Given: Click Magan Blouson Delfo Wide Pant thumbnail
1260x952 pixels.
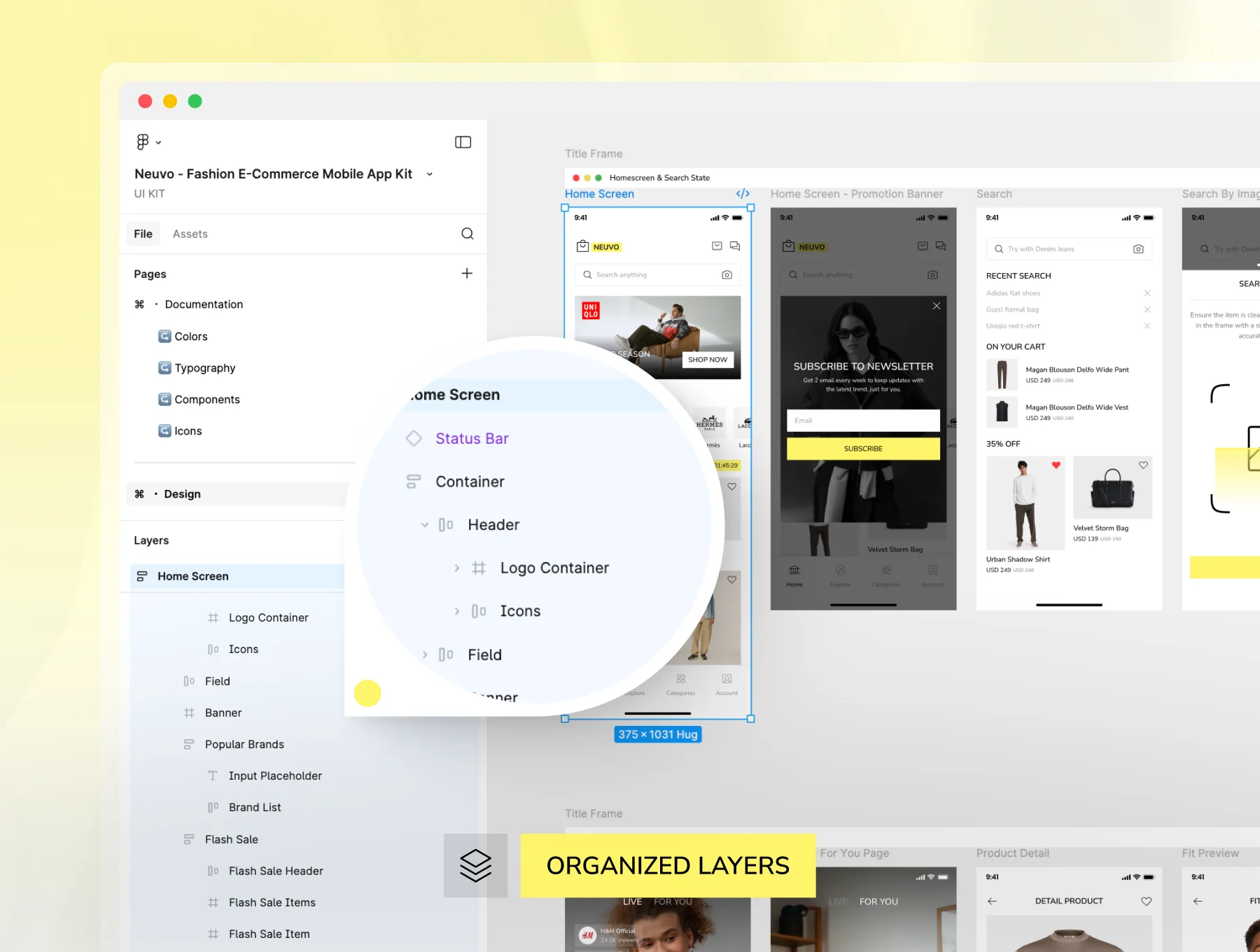Looking at the screenshot, I should coord(1002,374).
